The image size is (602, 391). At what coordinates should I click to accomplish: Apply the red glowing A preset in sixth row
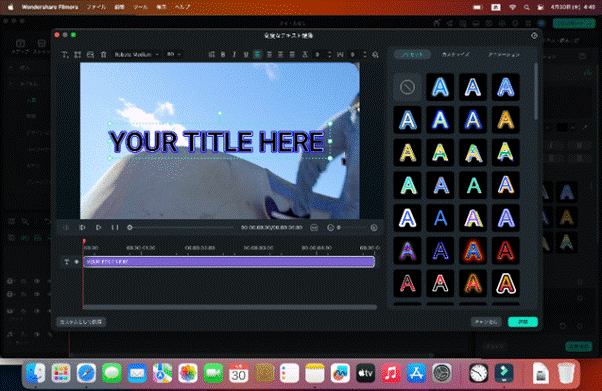click(x=506, y=251)
